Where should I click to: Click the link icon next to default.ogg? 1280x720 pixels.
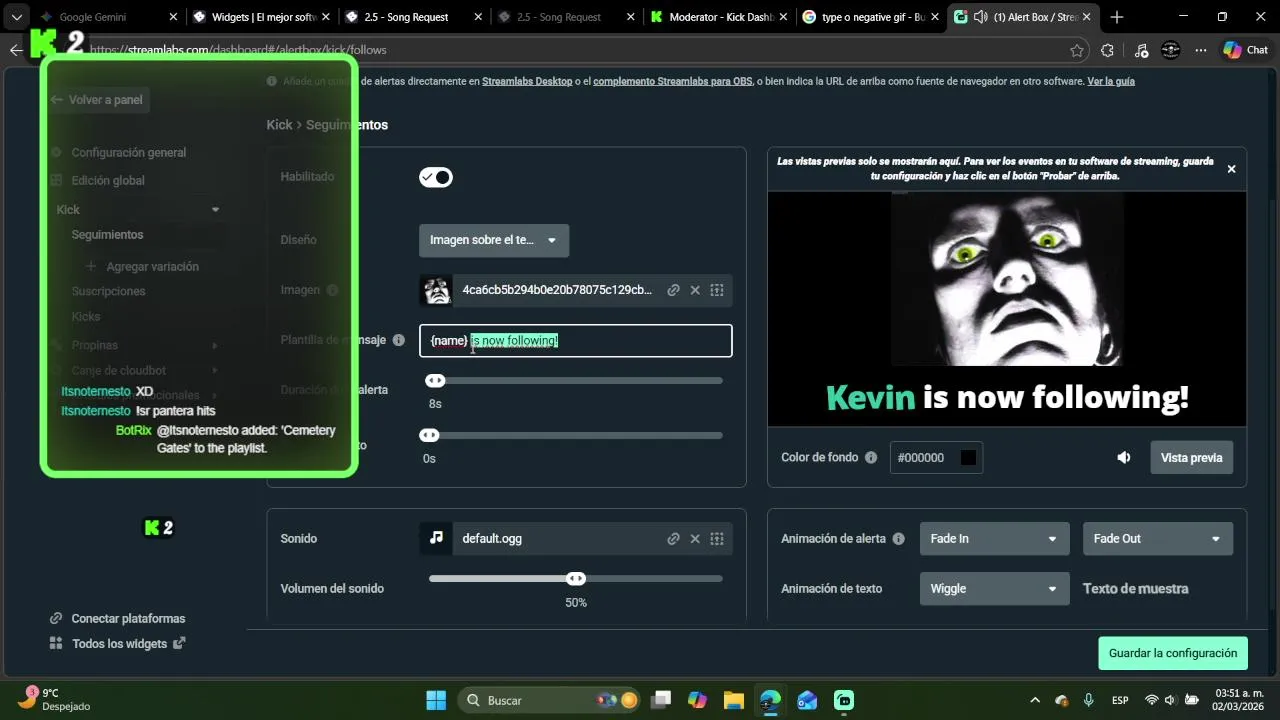673,538
